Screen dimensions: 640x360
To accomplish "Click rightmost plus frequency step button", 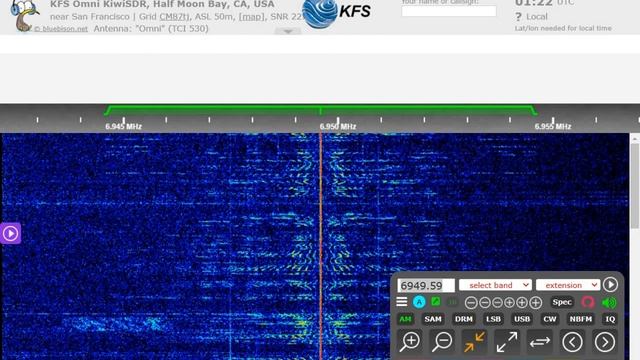I will click(536, 302).
